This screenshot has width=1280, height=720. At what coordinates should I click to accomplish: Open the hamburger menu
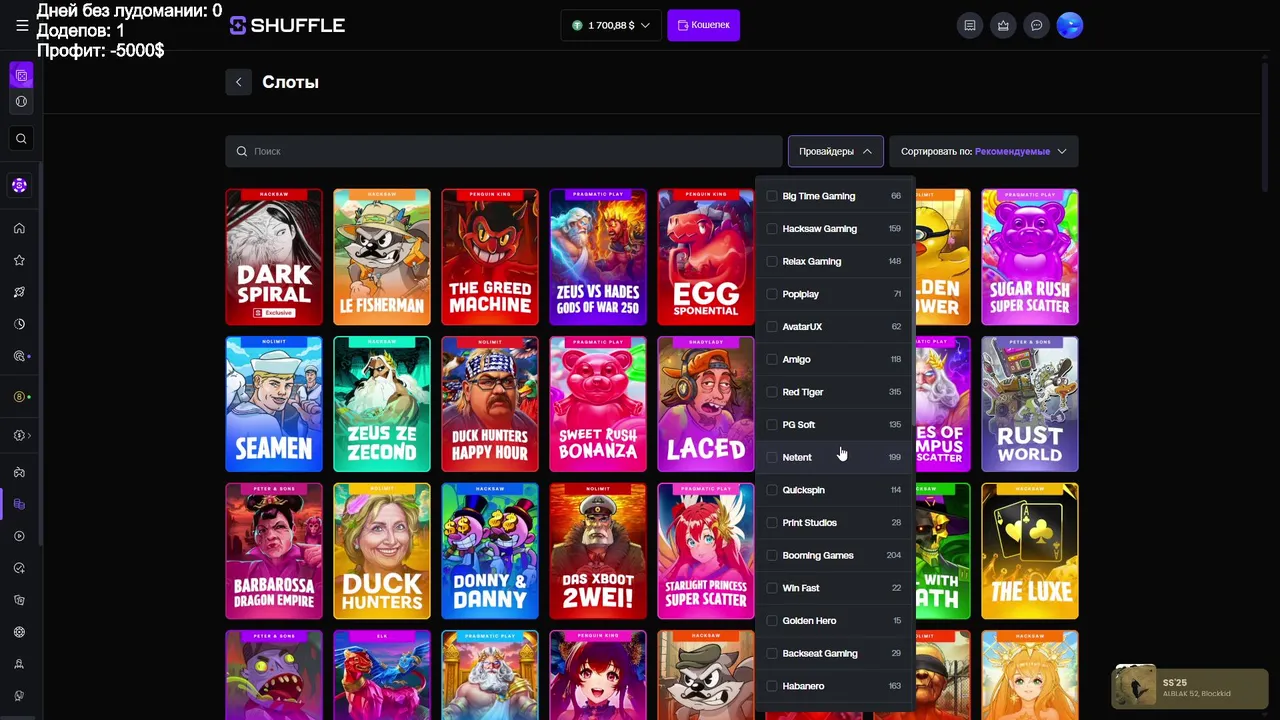(22, 25)
